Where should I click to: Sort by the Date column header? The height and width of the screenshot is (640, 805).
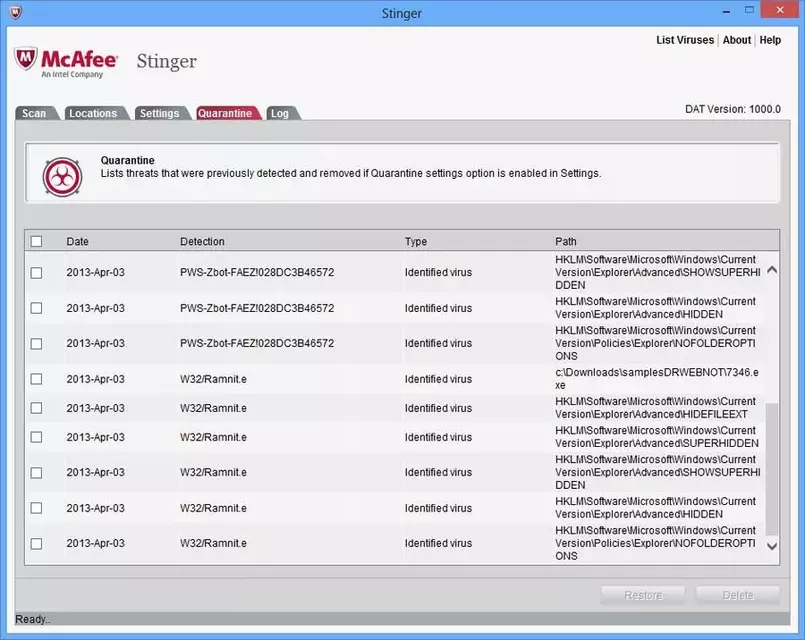(x=78, y=241)
